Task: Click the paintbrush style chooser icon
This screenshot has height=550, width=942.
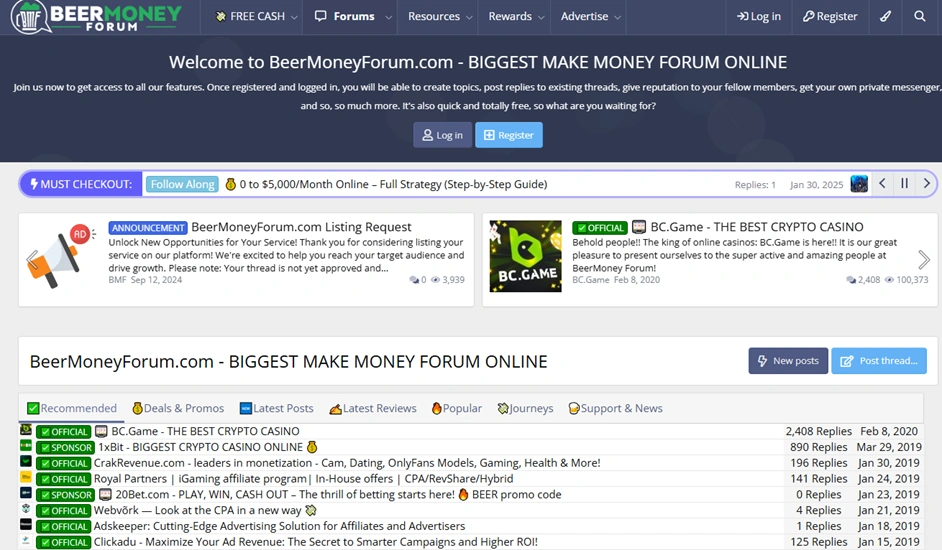Action: click(885, 17)
